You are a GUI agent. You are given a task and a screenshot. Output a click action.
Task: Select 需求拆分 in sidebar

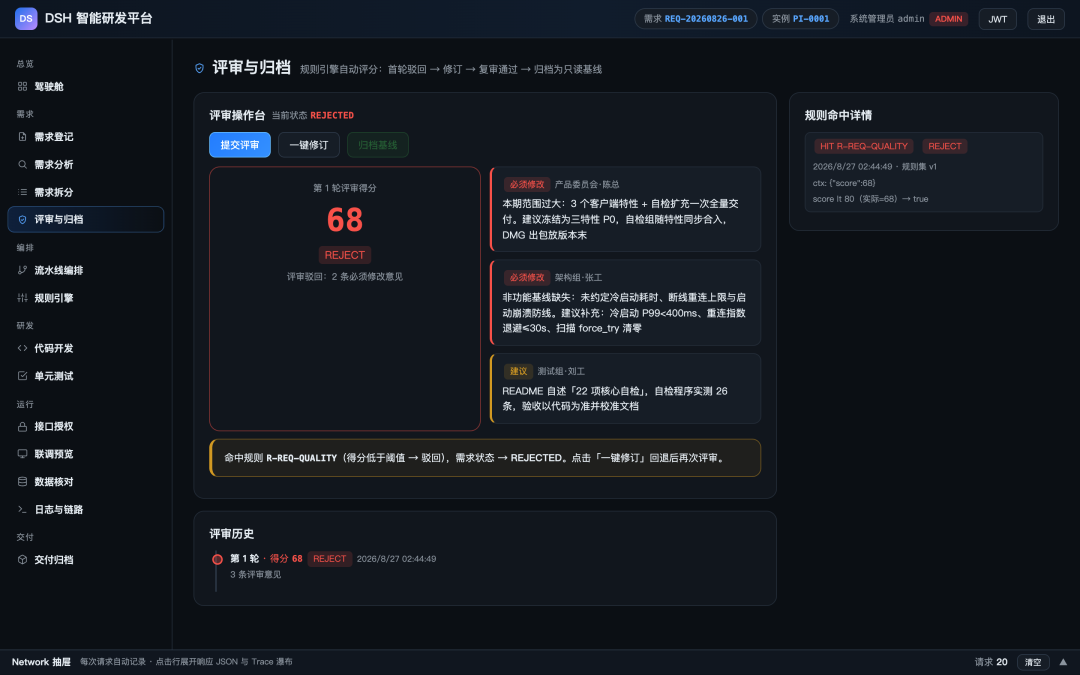click(x=85, y=192)
